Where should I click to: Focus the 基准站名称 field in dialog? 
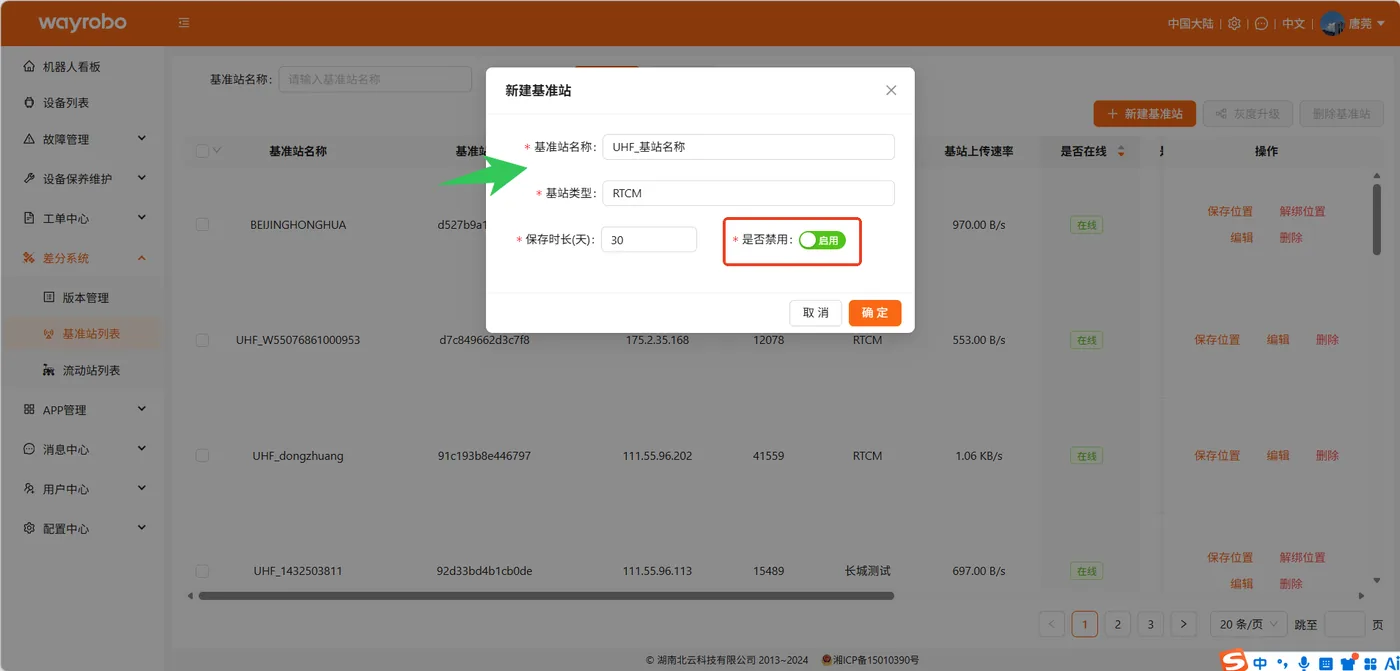click(x=748, y=147)
